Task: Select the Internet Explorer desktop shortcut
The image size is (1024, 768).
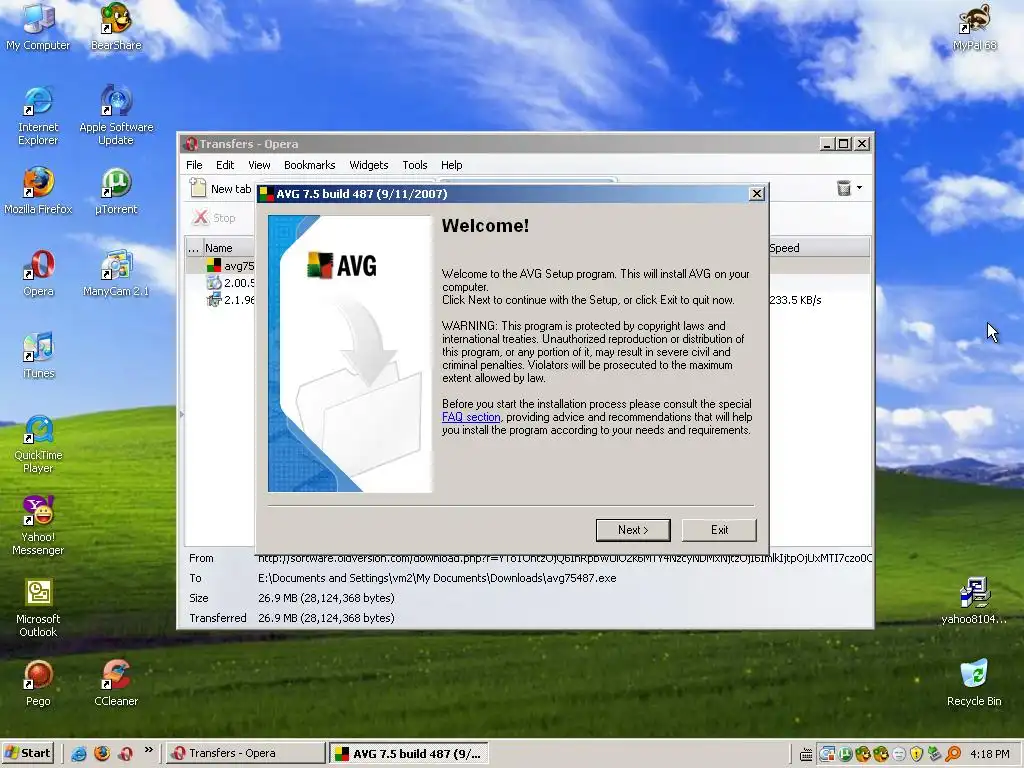Action: [x=38, y=116]
